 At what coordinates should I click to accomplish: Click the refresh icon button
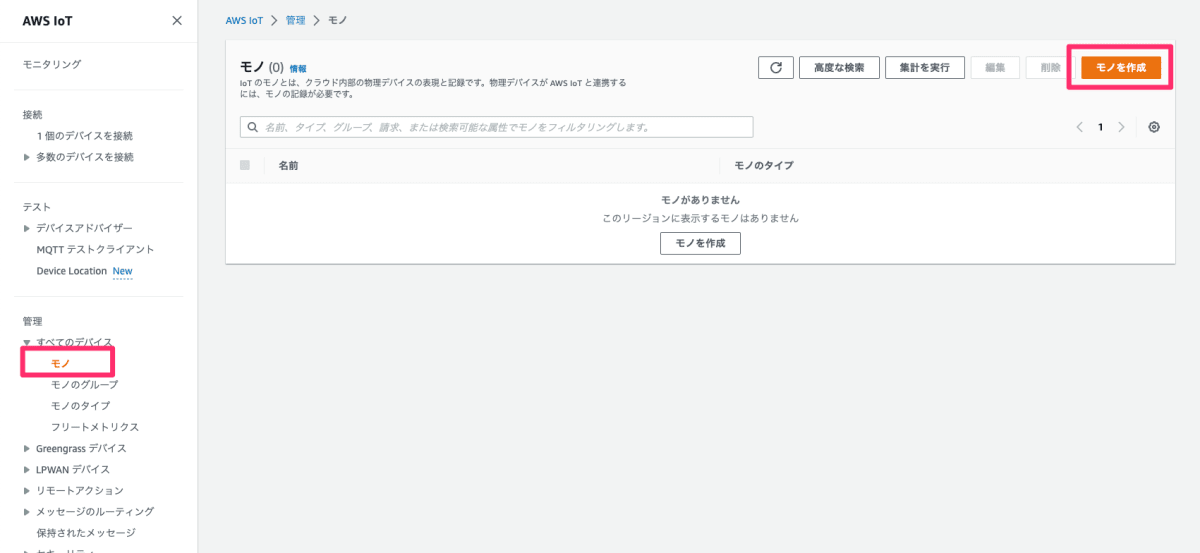pos(775,68)
